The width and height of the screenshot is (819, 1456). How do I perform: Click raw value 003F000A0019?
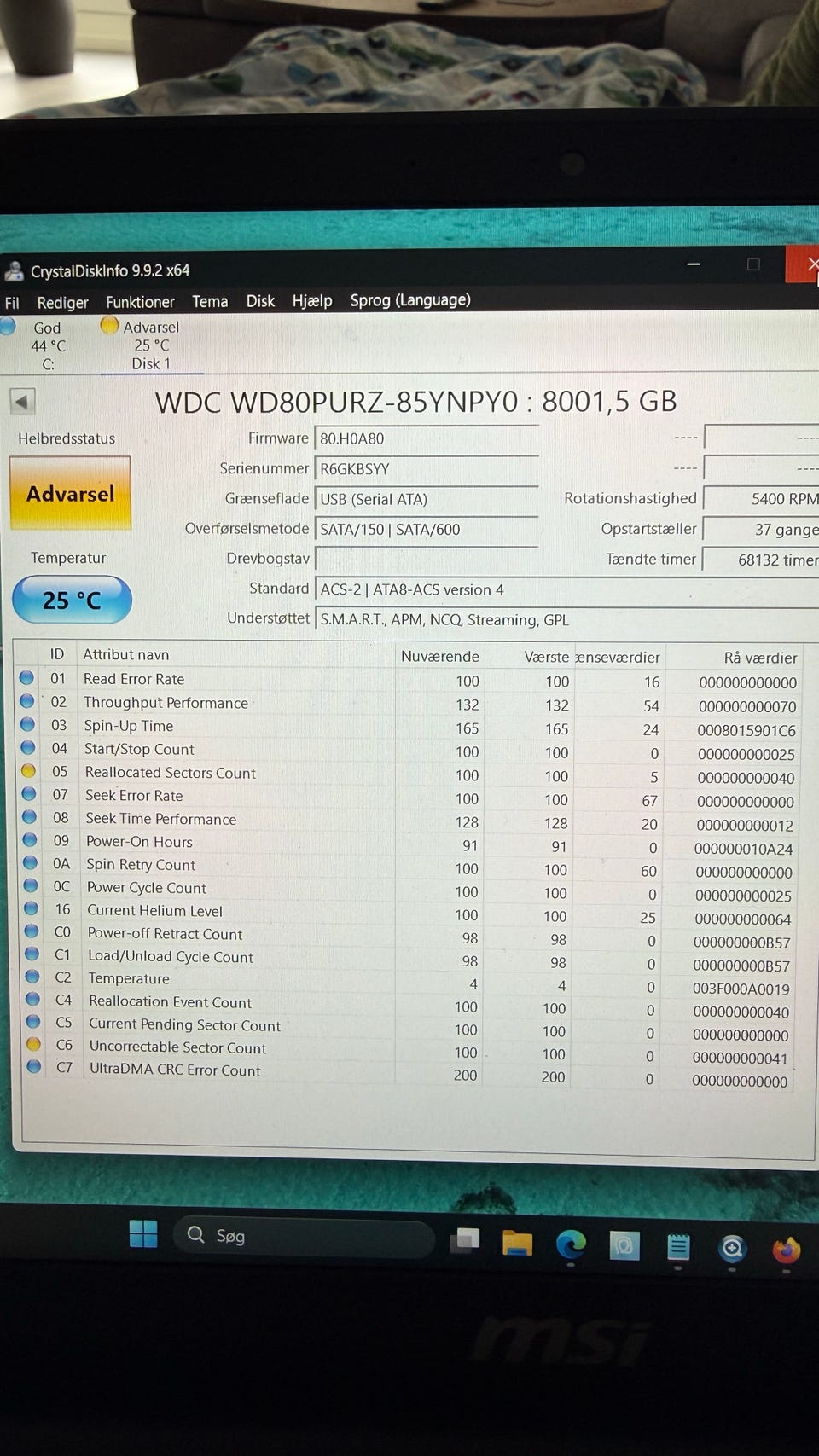pos(741,989)
